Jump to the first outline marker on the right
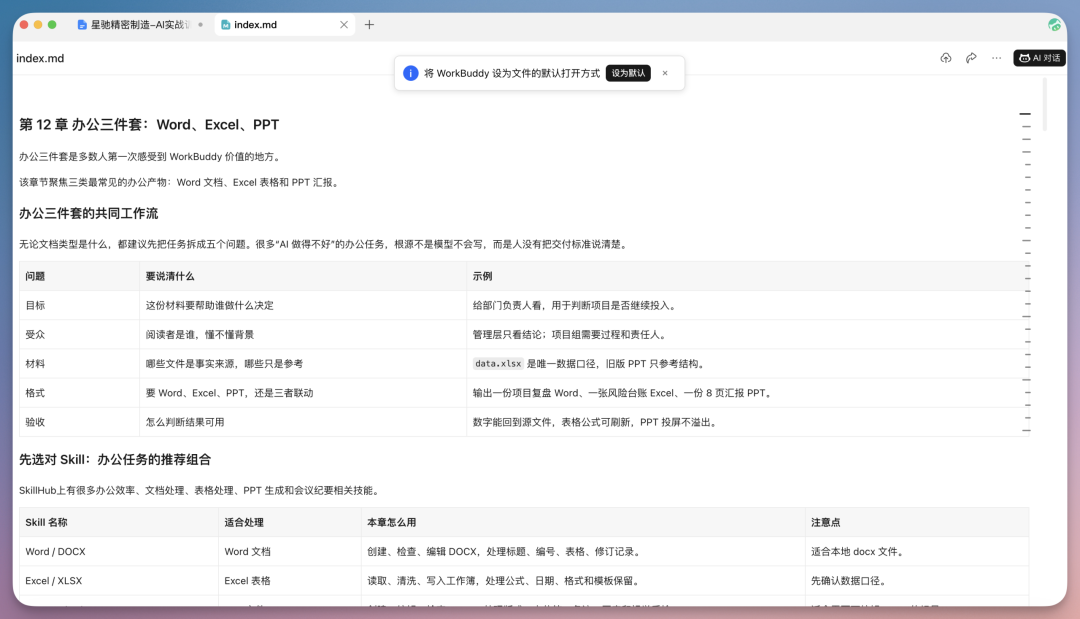This screenshot has height=619, width=1080. 1026,114
